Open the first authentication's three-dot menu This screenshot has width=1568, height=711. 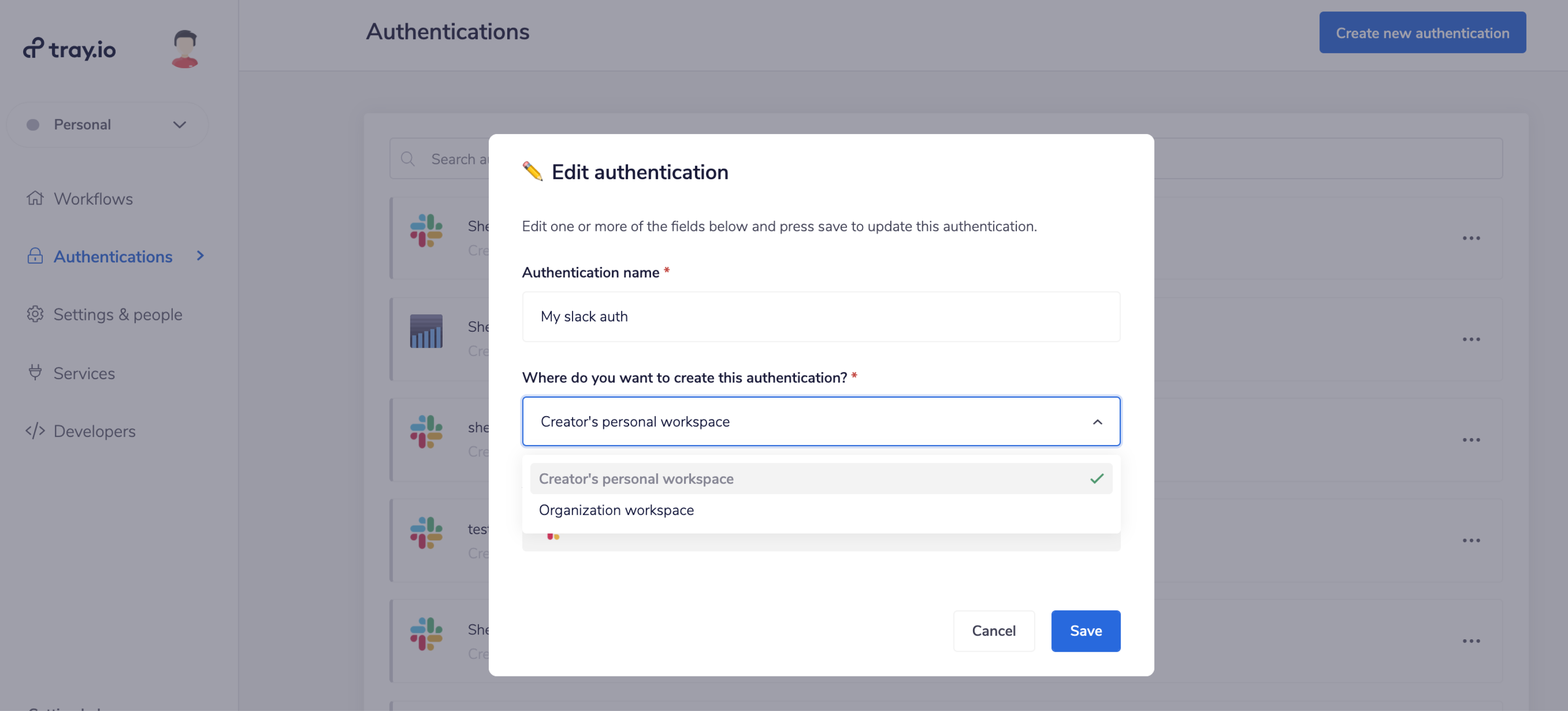tap(1471, 238)
